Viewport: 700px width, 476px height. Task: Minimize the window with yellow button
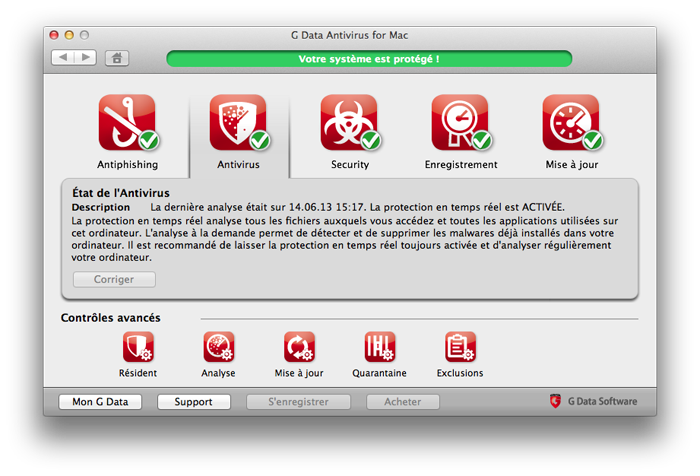(x=69, y=35)
